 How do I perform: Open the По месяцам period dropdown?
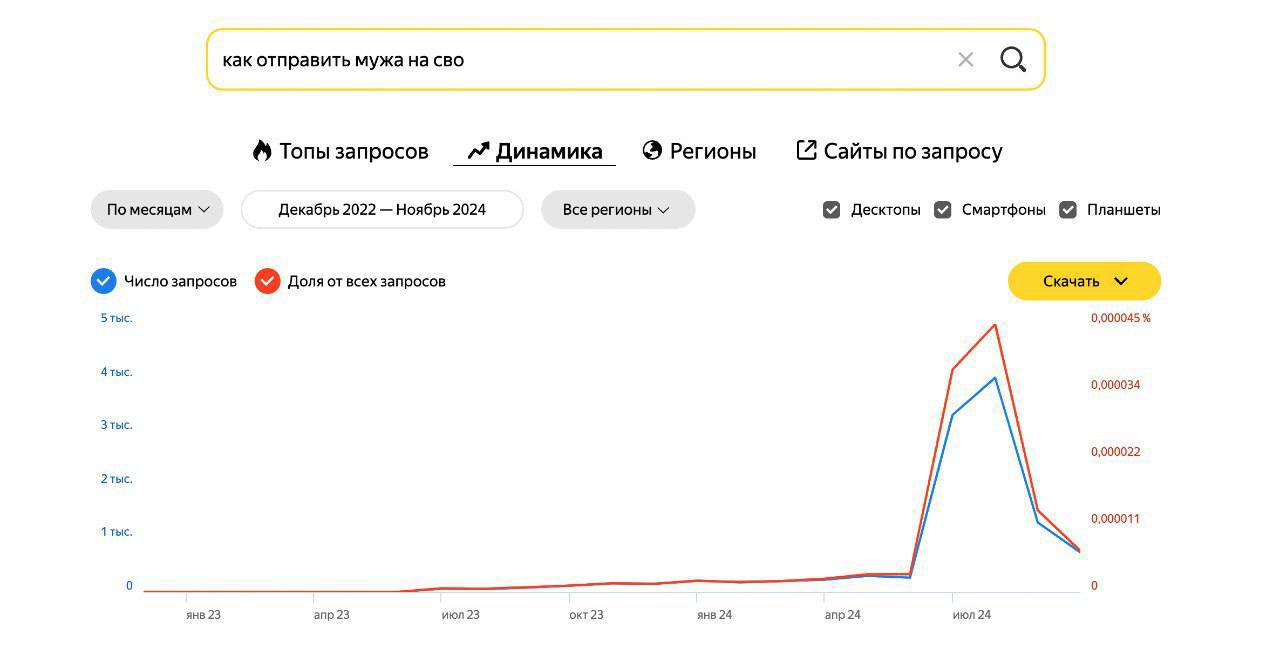[157, 210]
